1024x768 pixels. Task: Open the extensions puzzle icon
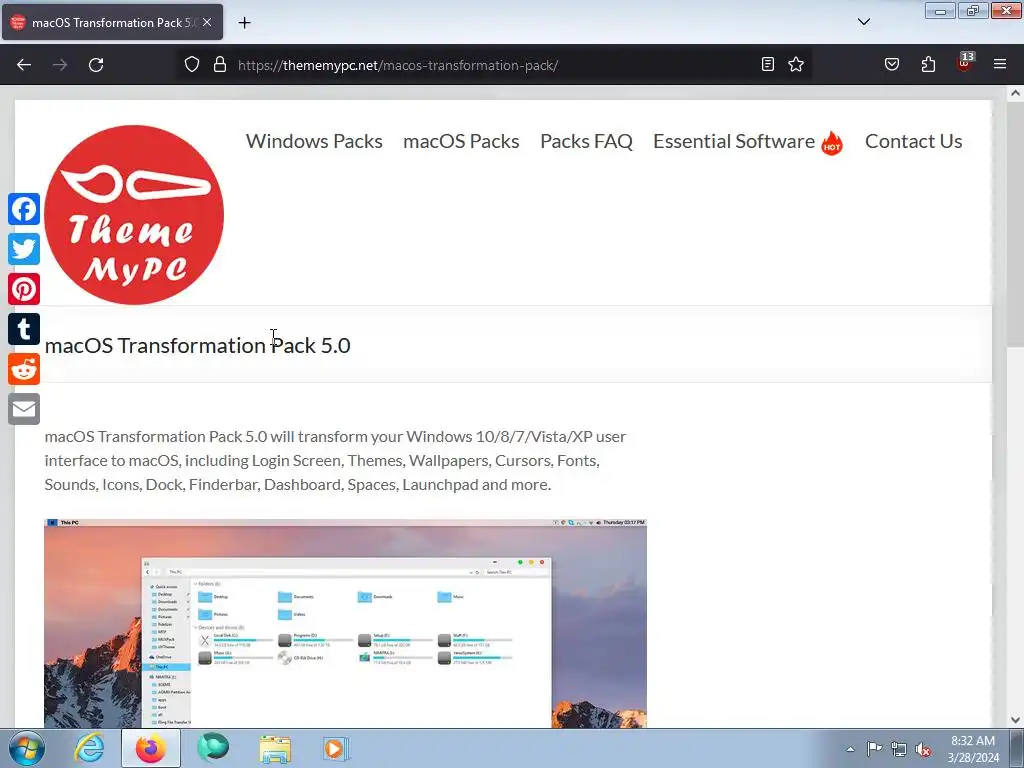coord(928,64)
